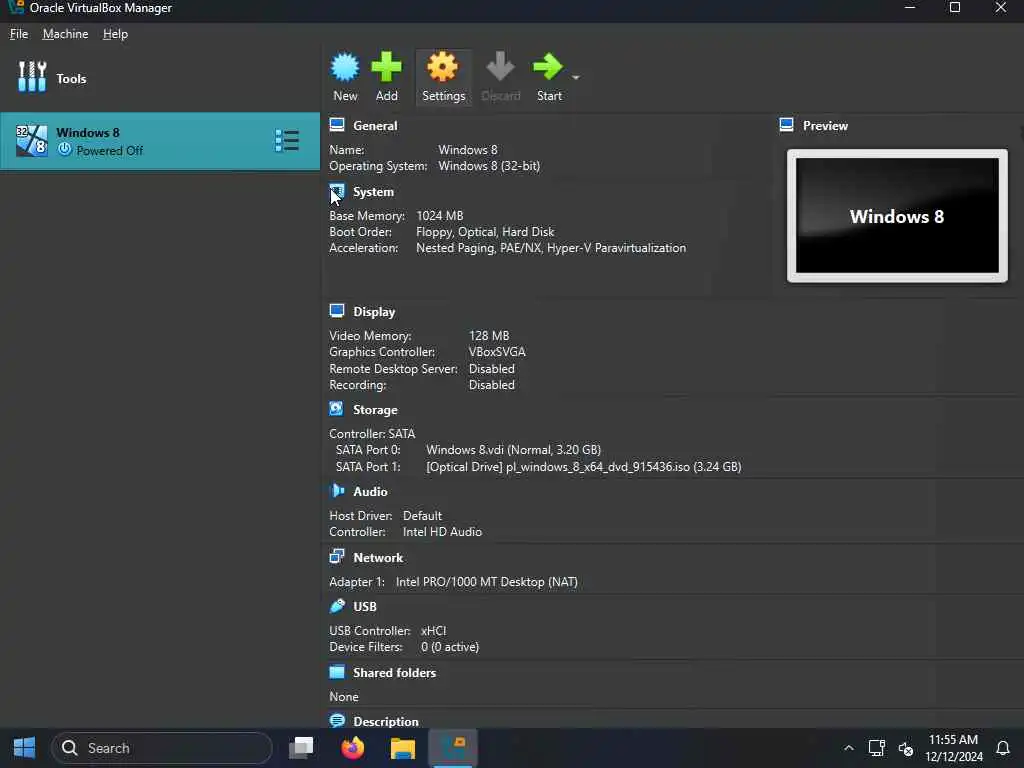Click the USB section icon
The image size is (1024, 768).
coord(337,605)
